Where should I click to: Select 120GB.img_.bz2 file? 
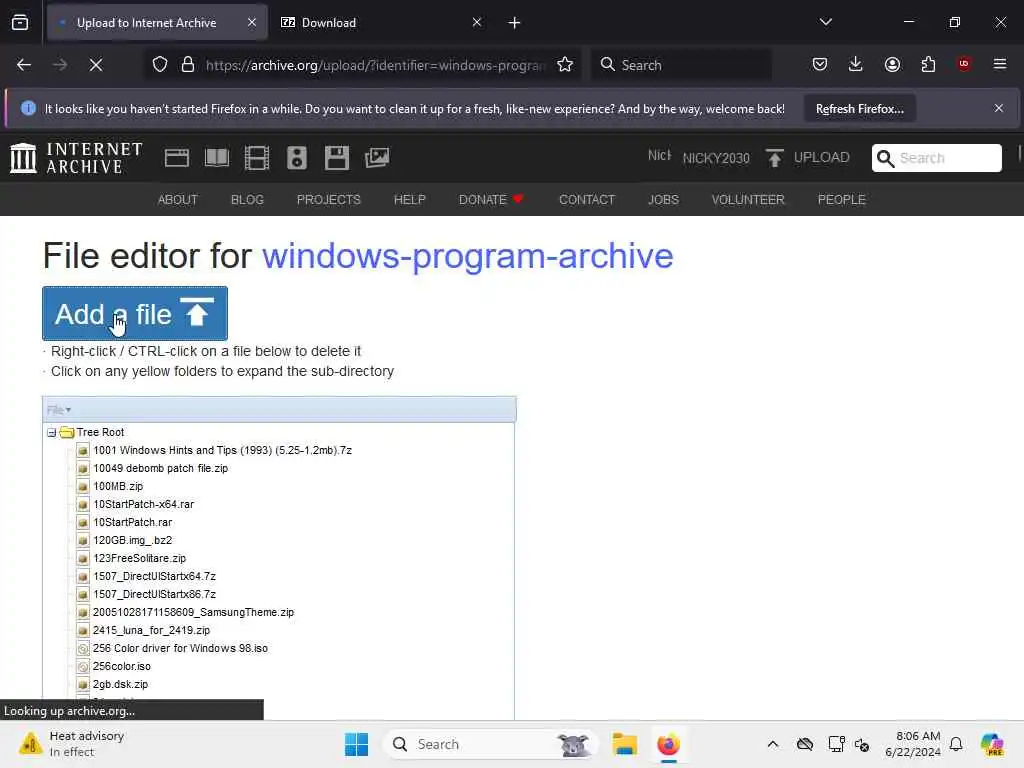click(133, 540)
